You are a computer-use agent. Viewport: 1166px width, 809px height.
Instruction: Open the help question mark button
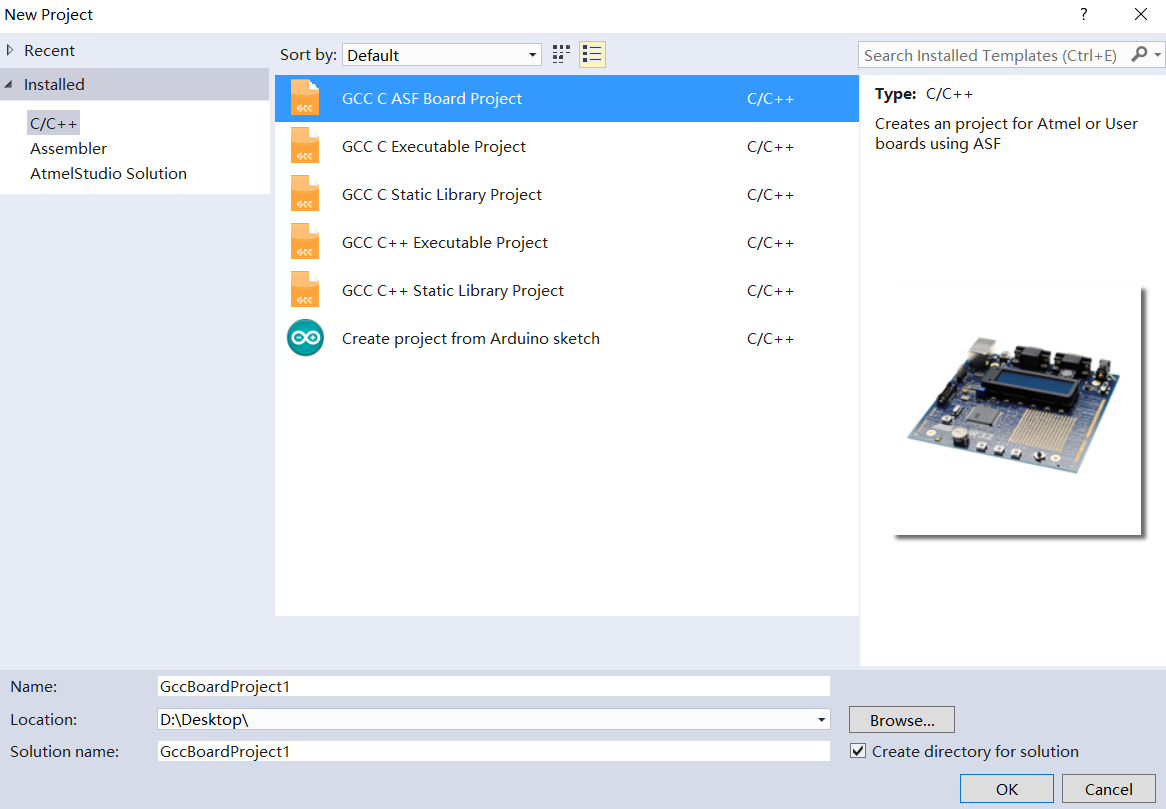(x=1083, y=14)
